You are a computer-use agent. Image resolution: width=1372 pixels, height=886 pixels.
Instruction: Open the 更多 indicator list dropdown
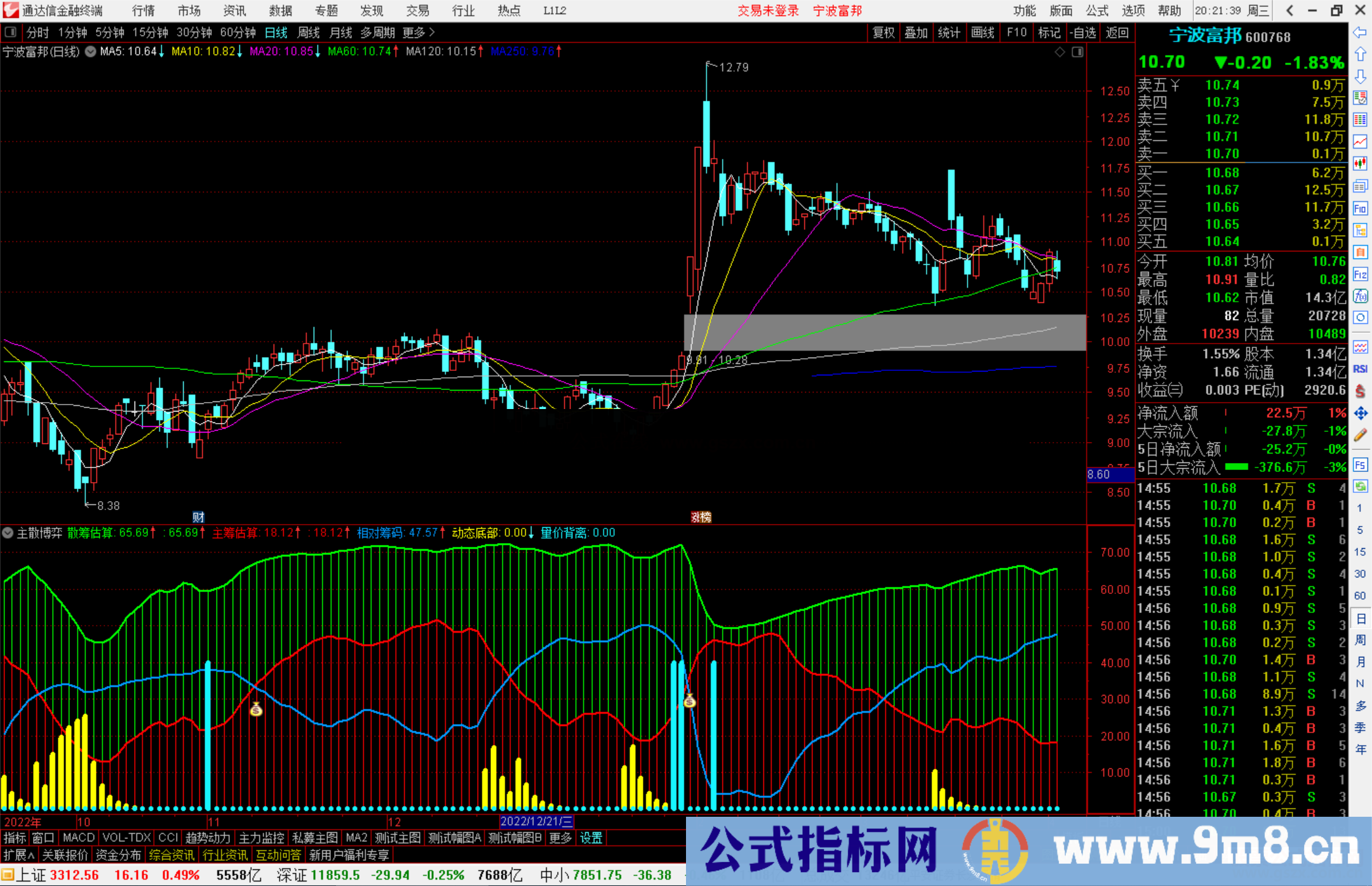560,838
